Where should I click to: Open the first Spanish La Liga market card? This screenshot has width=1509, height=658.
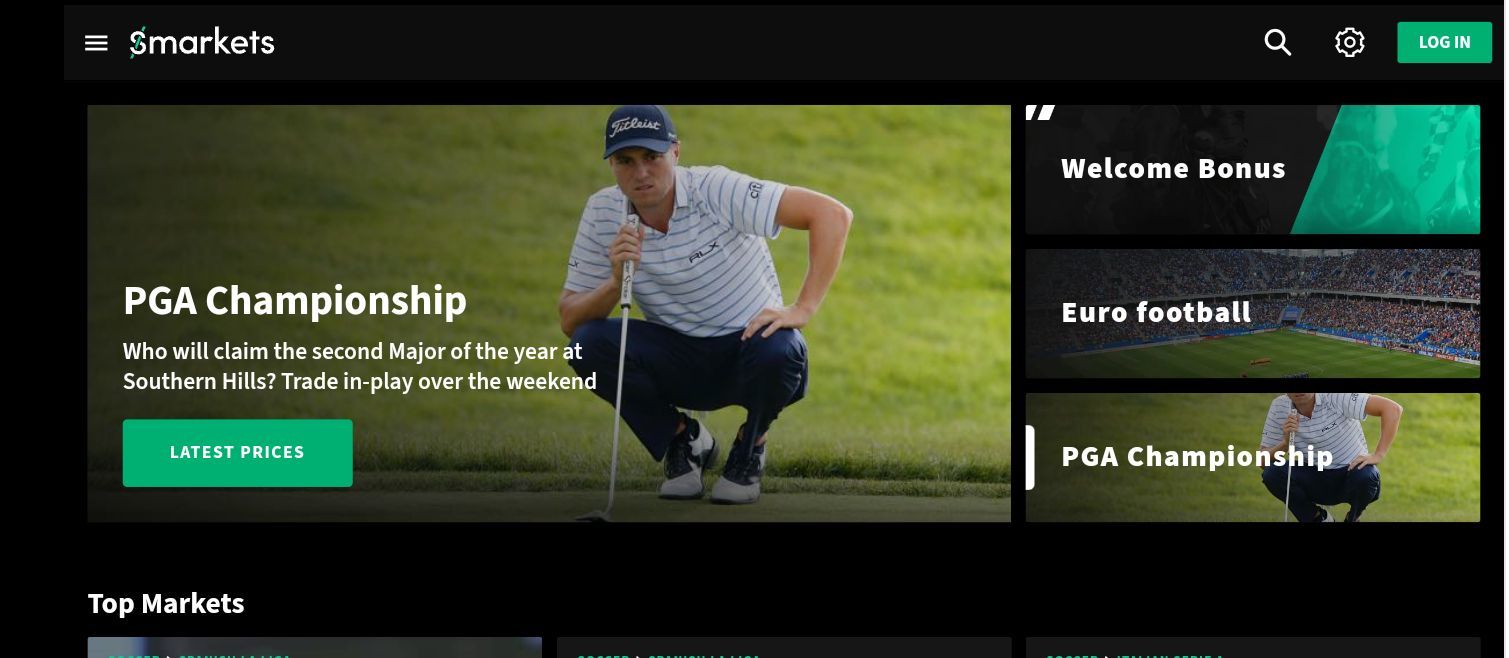314,648
